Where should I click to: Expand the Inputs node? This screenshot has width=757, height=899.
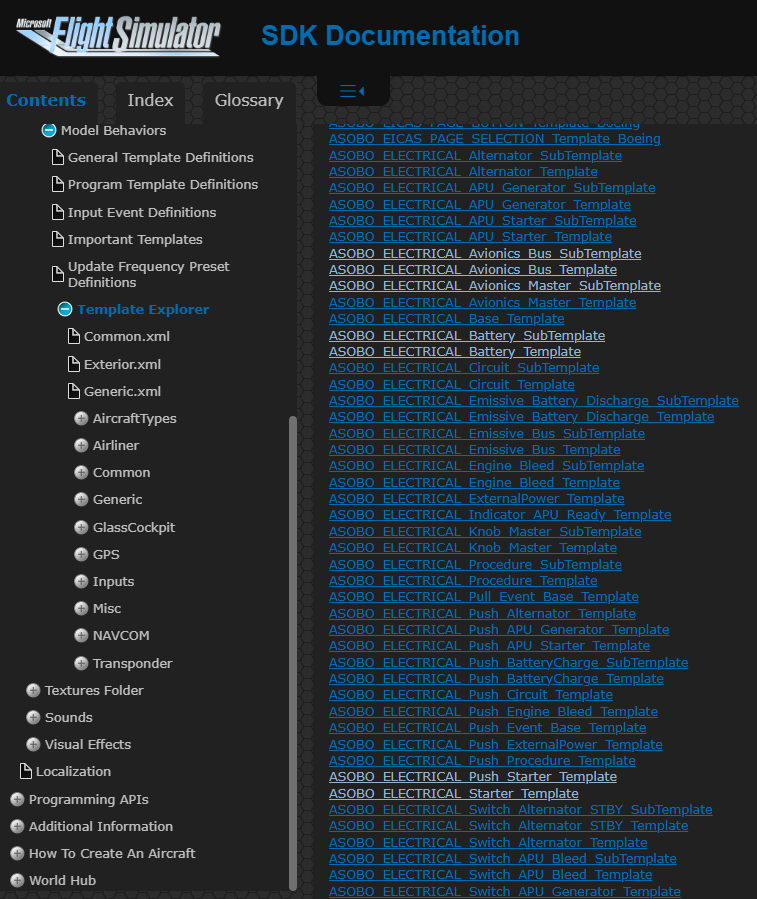point(81,581)
